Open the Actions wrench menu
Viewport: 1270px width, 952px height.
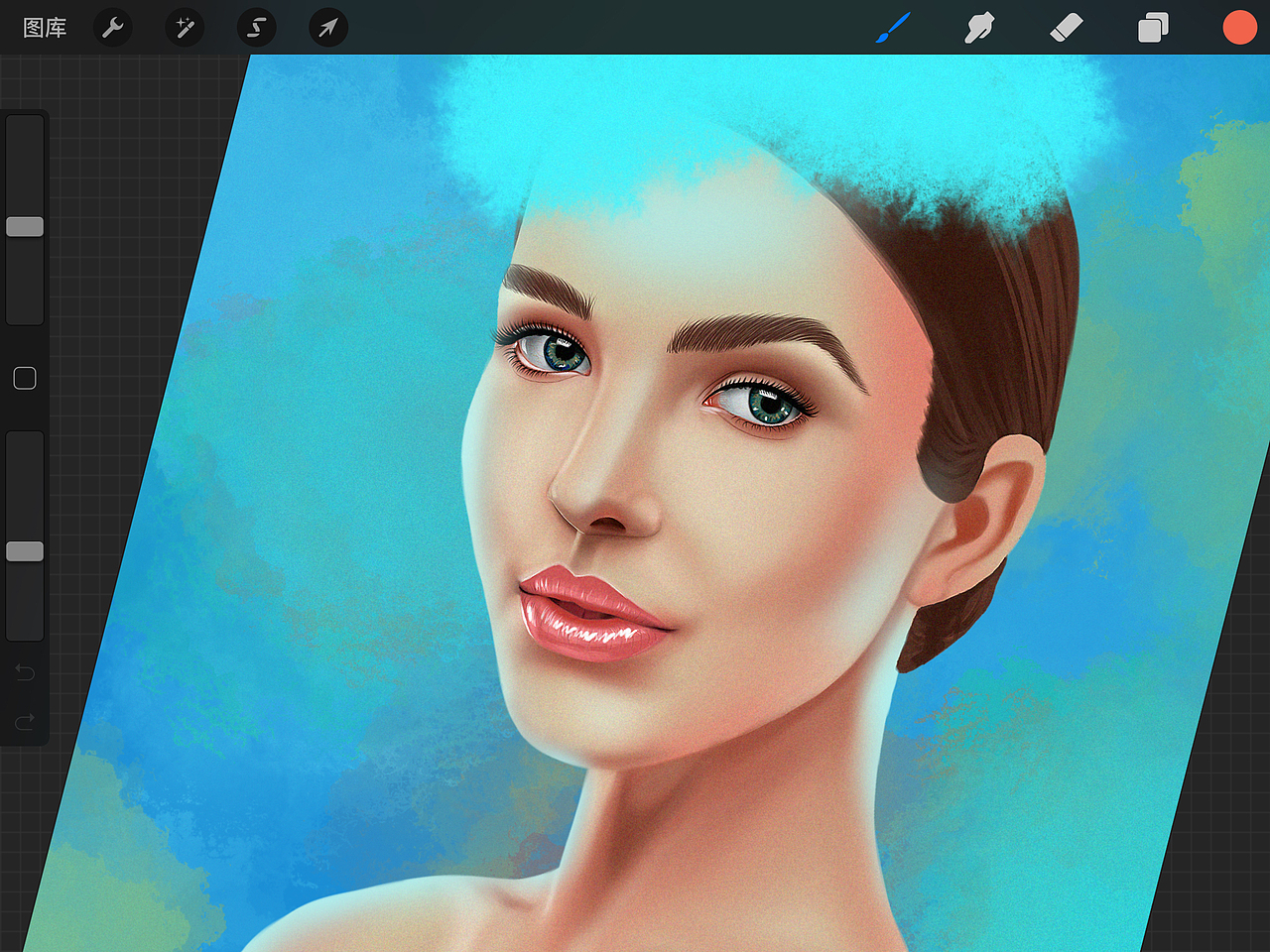pyautogui.click(x=113, y=28)
